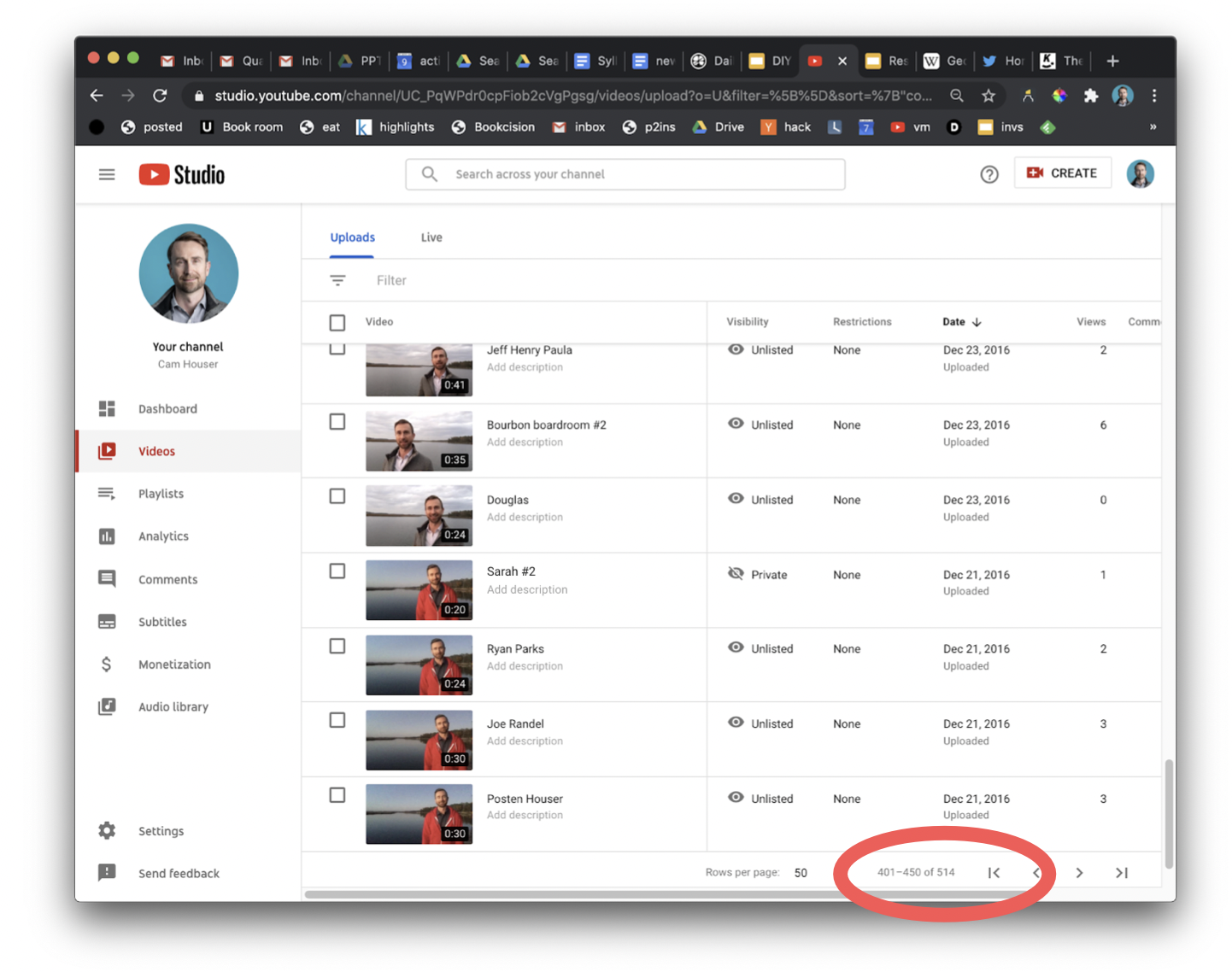Click the browser back arrow

click(x=97, y=96)
